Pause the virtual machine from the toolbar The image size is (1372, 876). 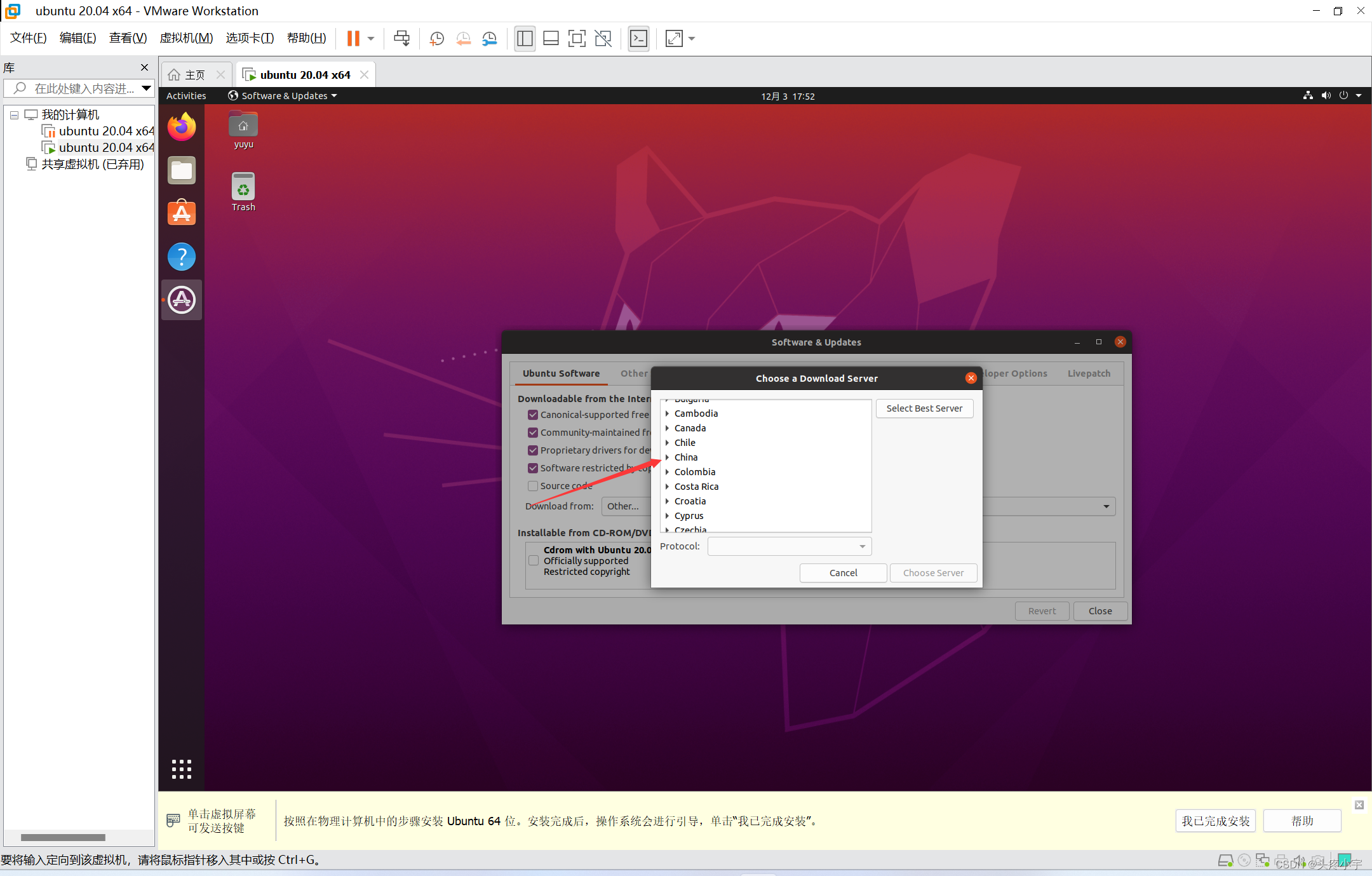(353, 39)
